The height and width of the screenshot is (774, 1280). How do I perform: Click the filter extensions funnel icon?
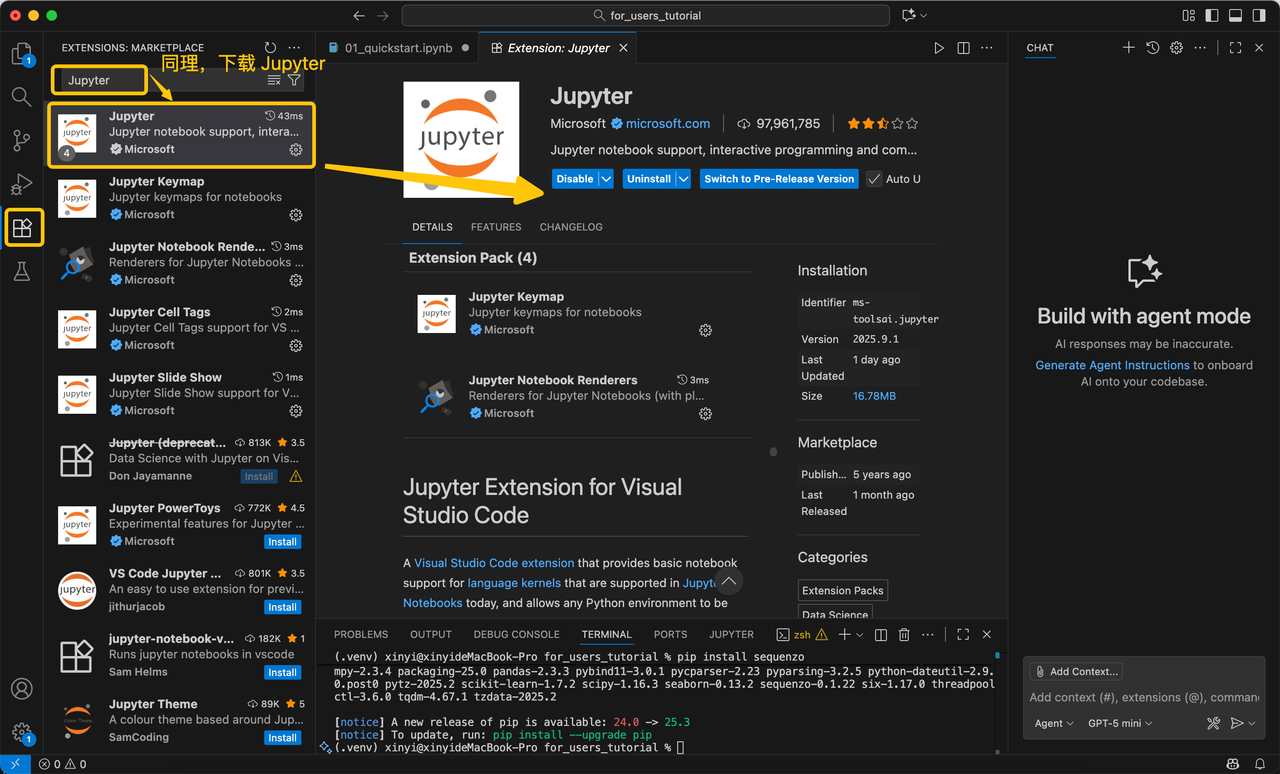[x=294, y=80]
